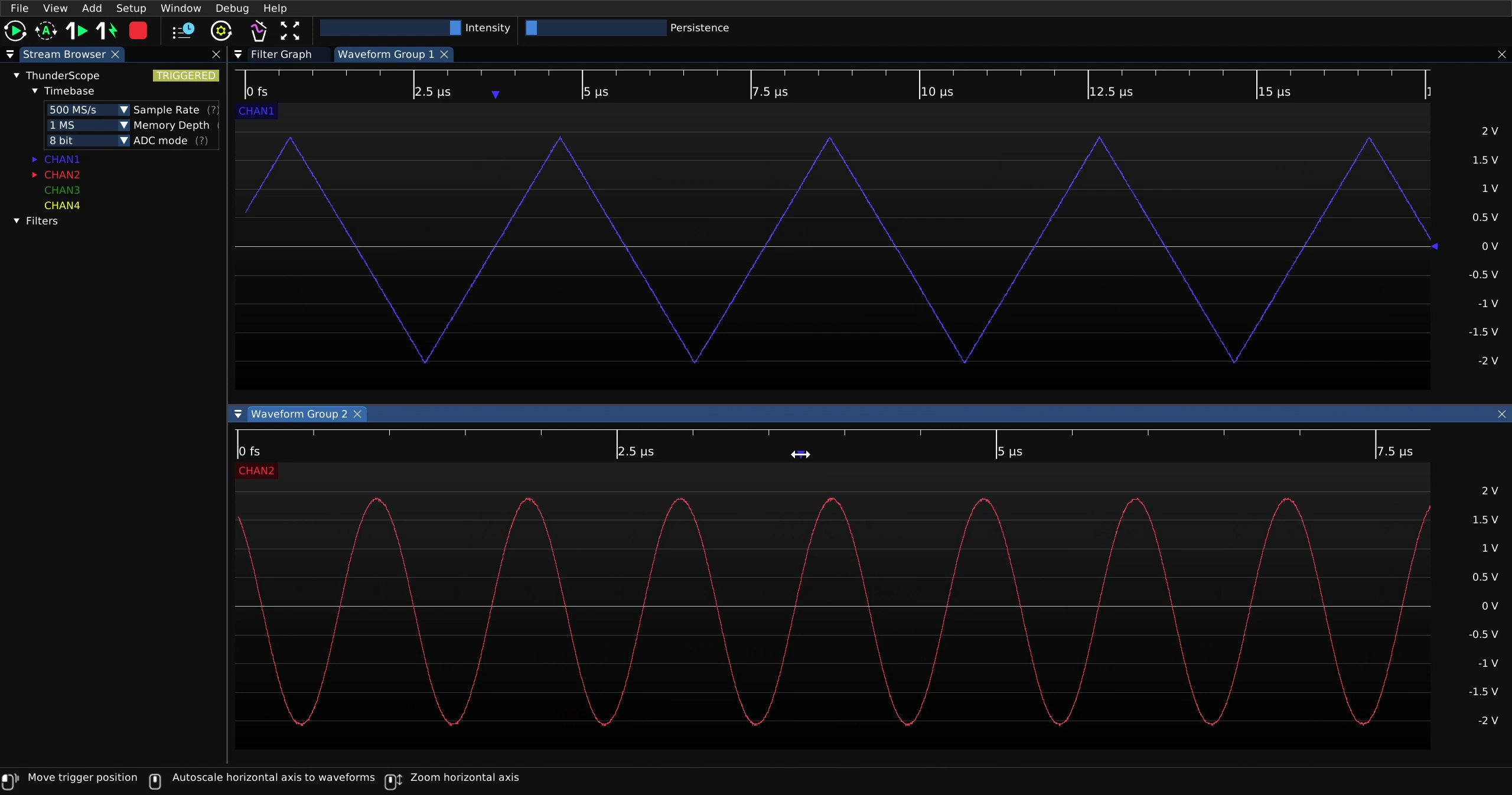Image resolution: width=1512 pixels, height=795 pixels.
Task: Open the 500 MS/s Sample Rate dropdown
Action: click(x=88, y=110)
